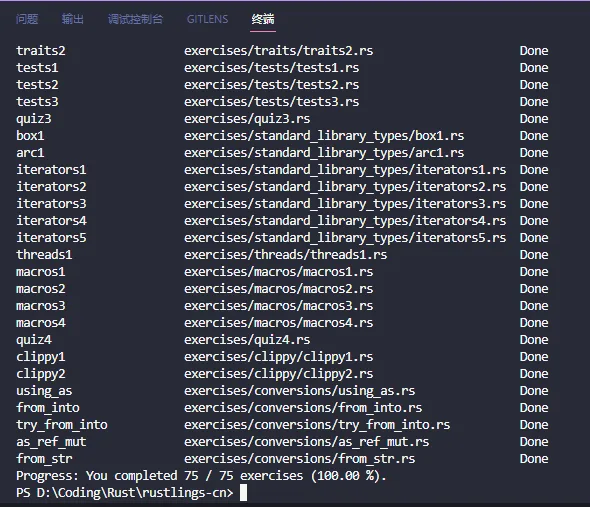The height and width of the screenshot is (507, 590).
Task: Click the exercise name box1 in first column
Action: tap(30, 136)
